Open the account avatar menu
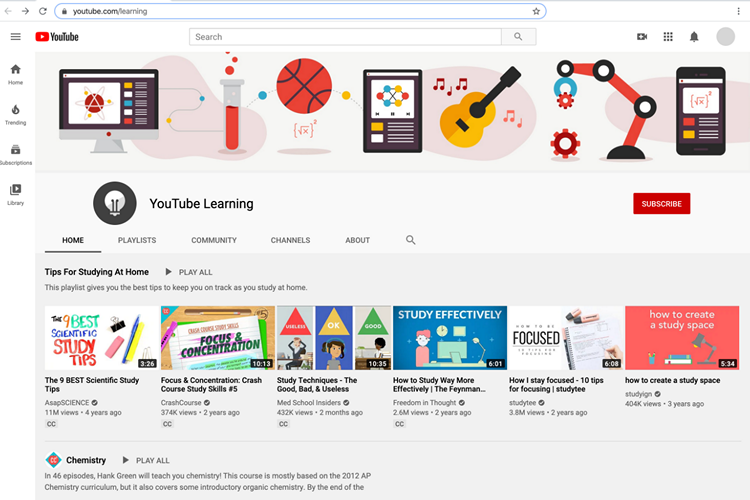The height and width of the screenshot is (500, 750). click(x=725, y=37)
